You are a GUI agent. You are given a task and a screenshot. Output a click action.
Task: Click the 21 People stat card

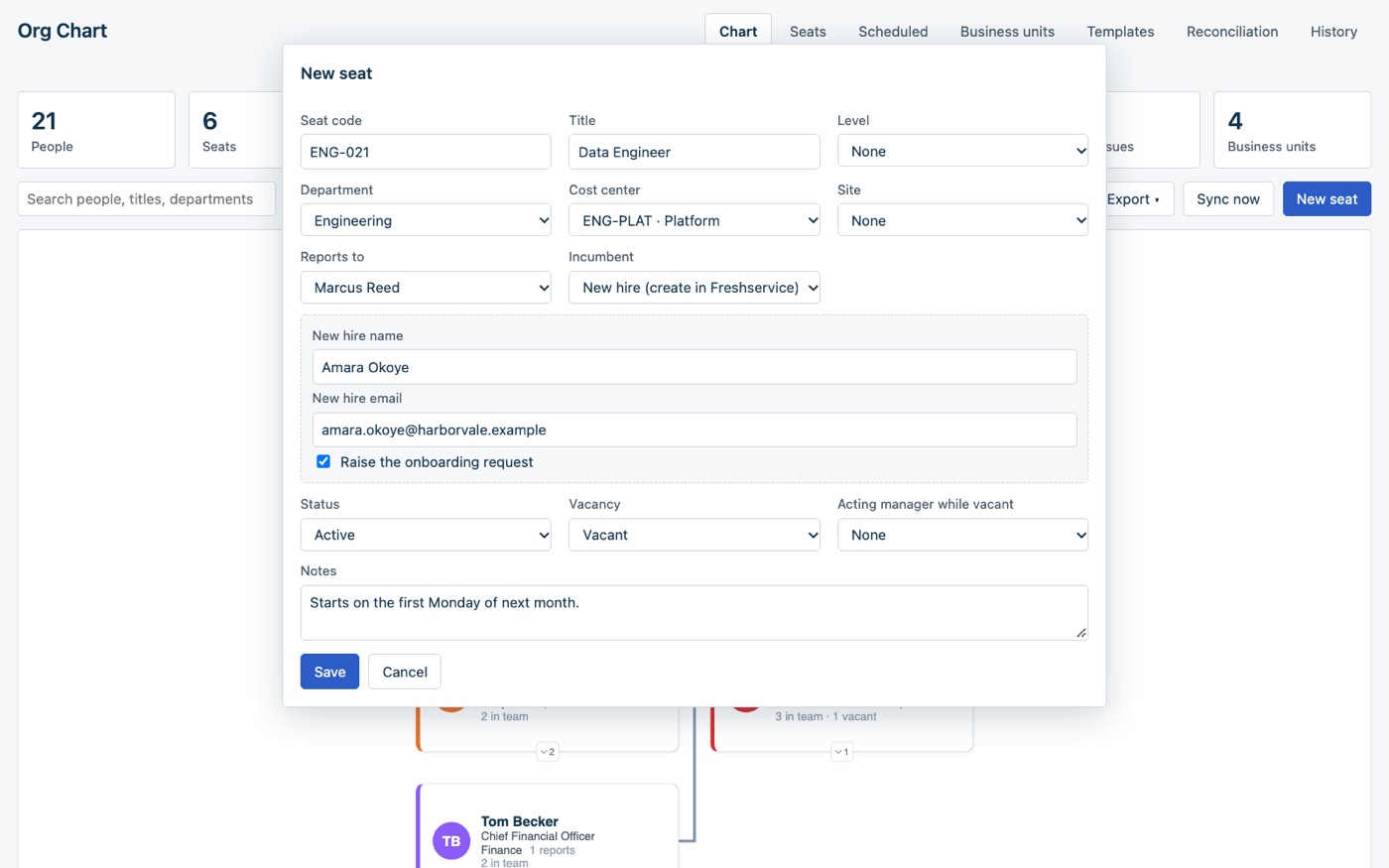coord(96,130)
